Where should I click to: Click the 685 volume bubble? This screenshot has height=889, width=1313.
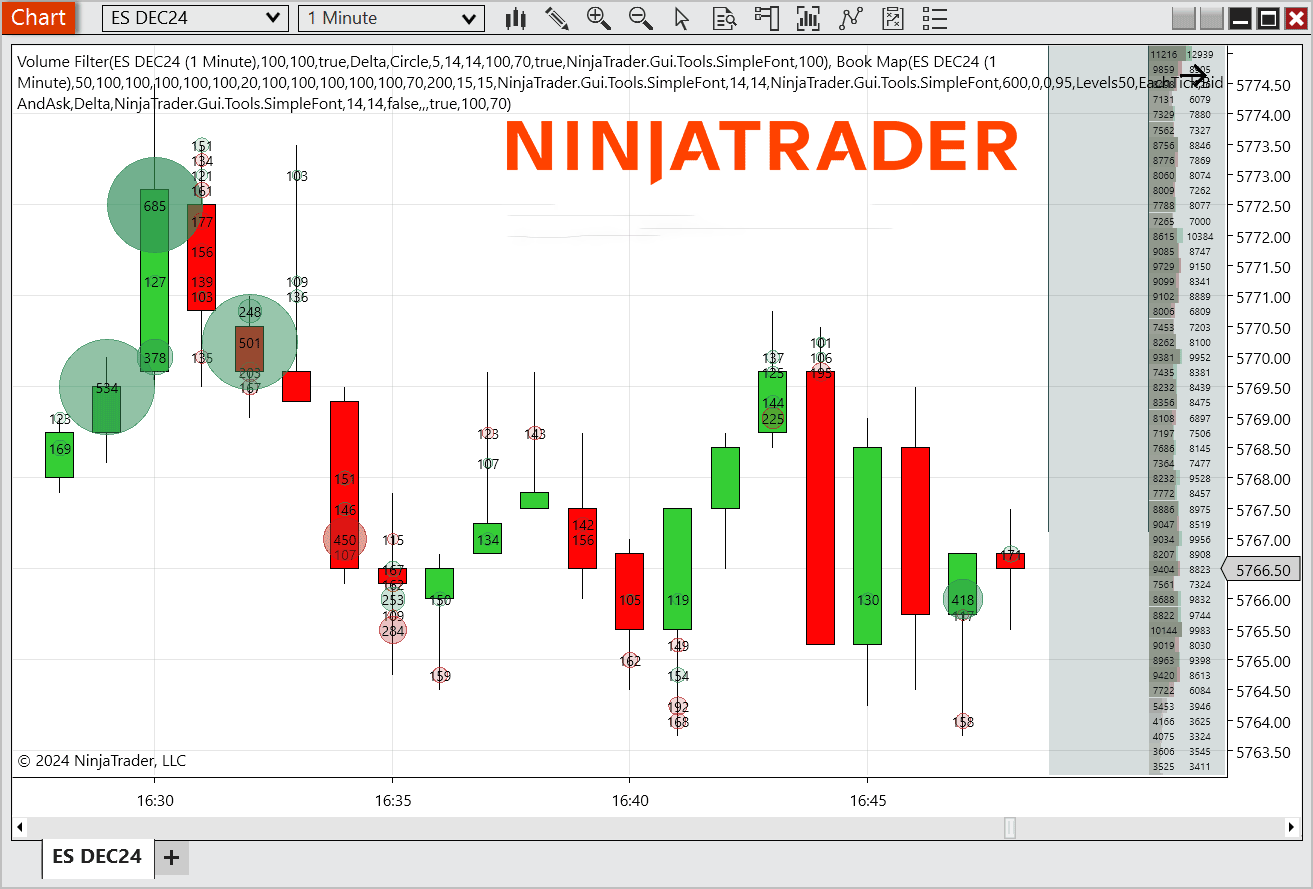click(155, 206)
